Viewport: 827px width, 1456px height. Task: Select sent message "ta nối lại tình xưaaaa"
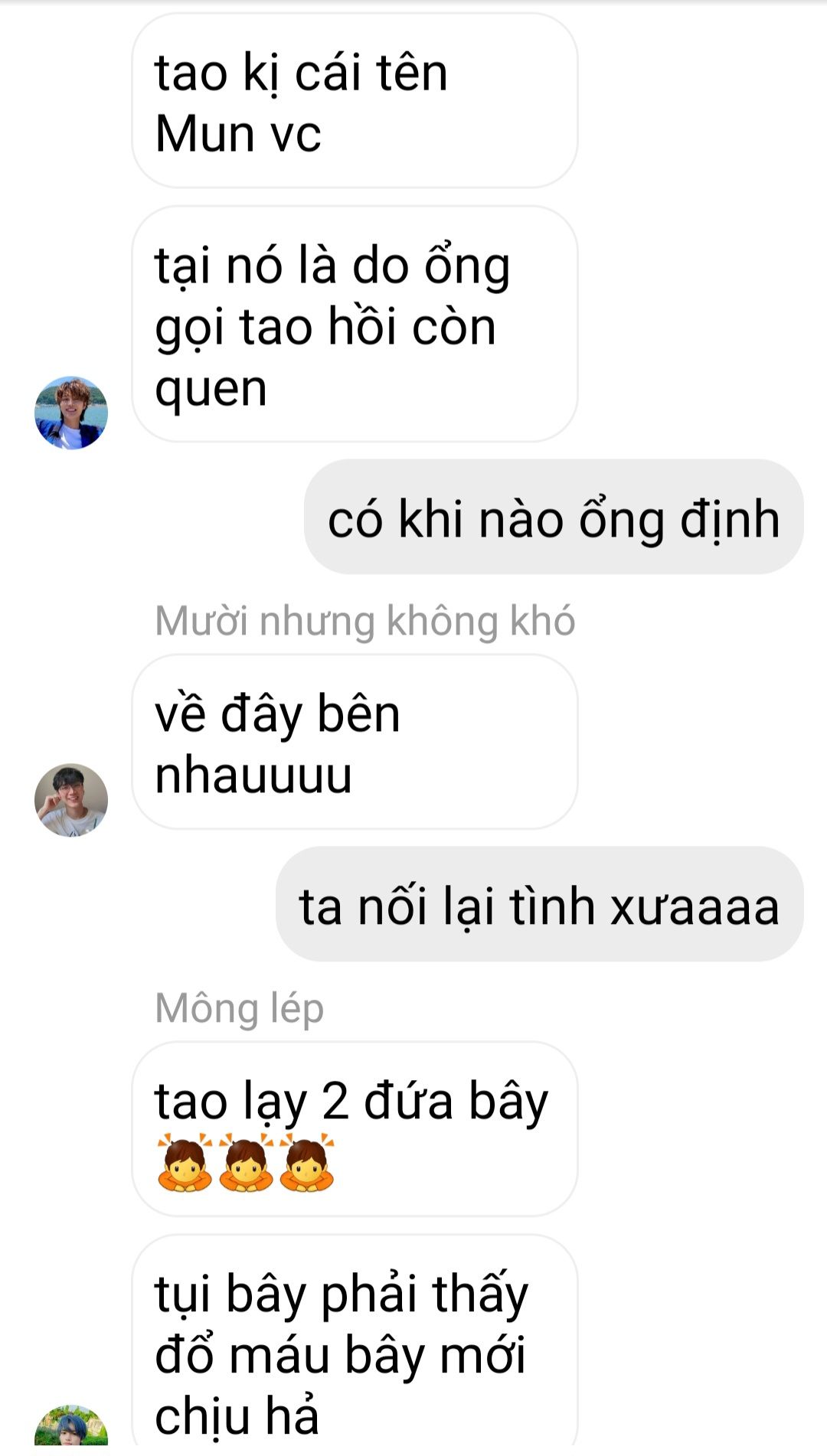tap(540, 905)
